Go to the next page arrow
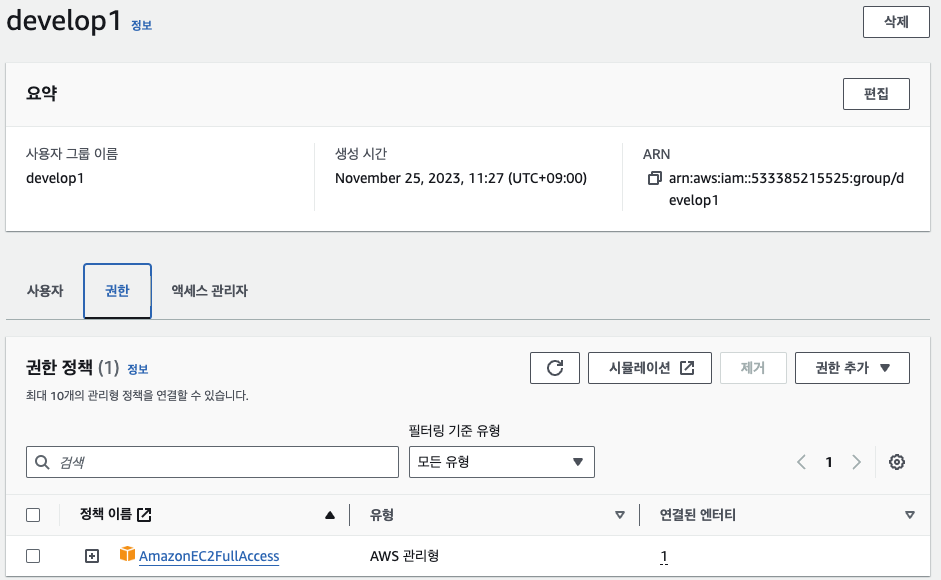This screenshot has height=580, width=941. pyautogui.click(x=856, y=462)
